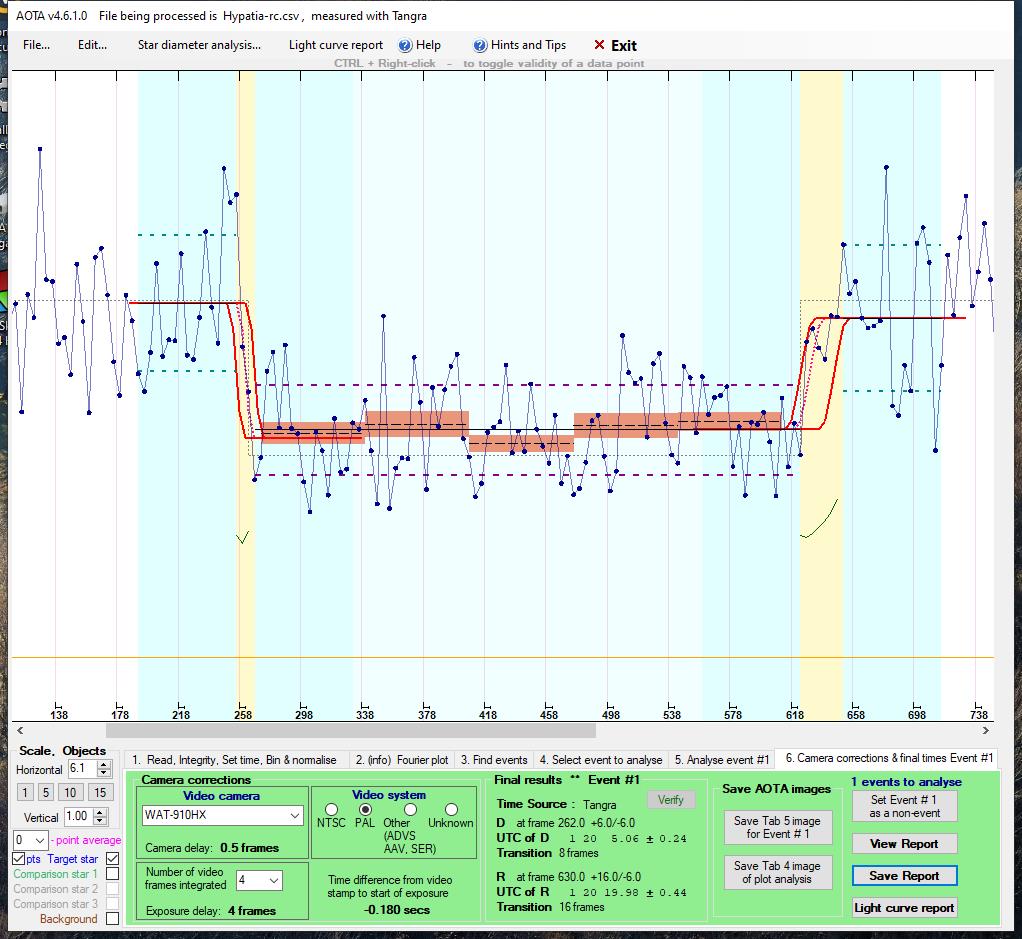This screenshot has width=1022, height=939.
Task: Open Light curve report in menu bar
Action: (336, 45)
